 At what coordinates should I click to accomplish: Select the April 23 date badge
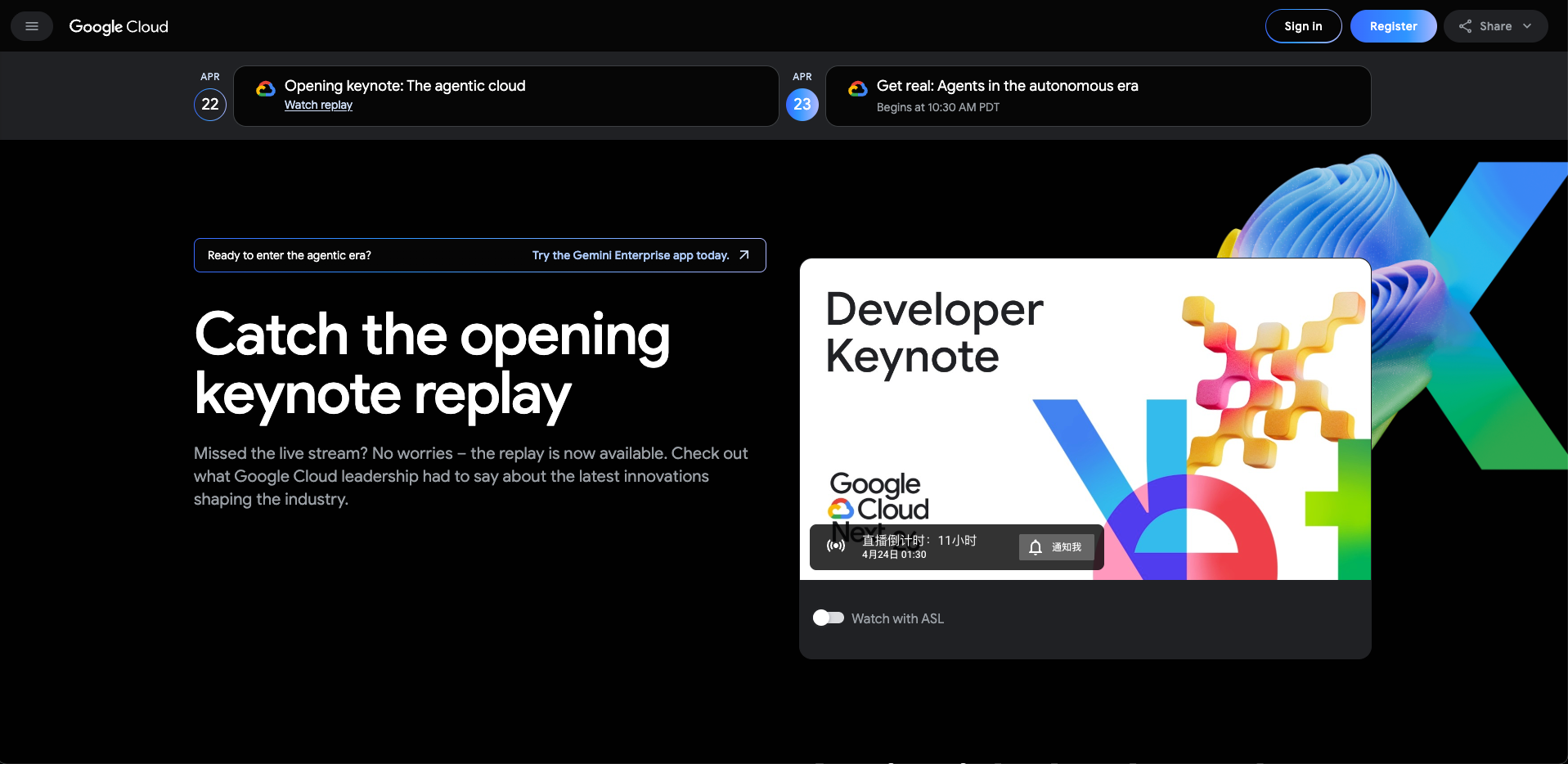[802, 104]
